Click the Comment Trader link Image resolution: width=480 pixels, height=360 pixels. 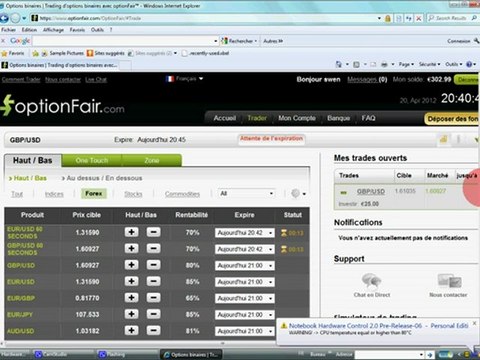click(21, 79)
